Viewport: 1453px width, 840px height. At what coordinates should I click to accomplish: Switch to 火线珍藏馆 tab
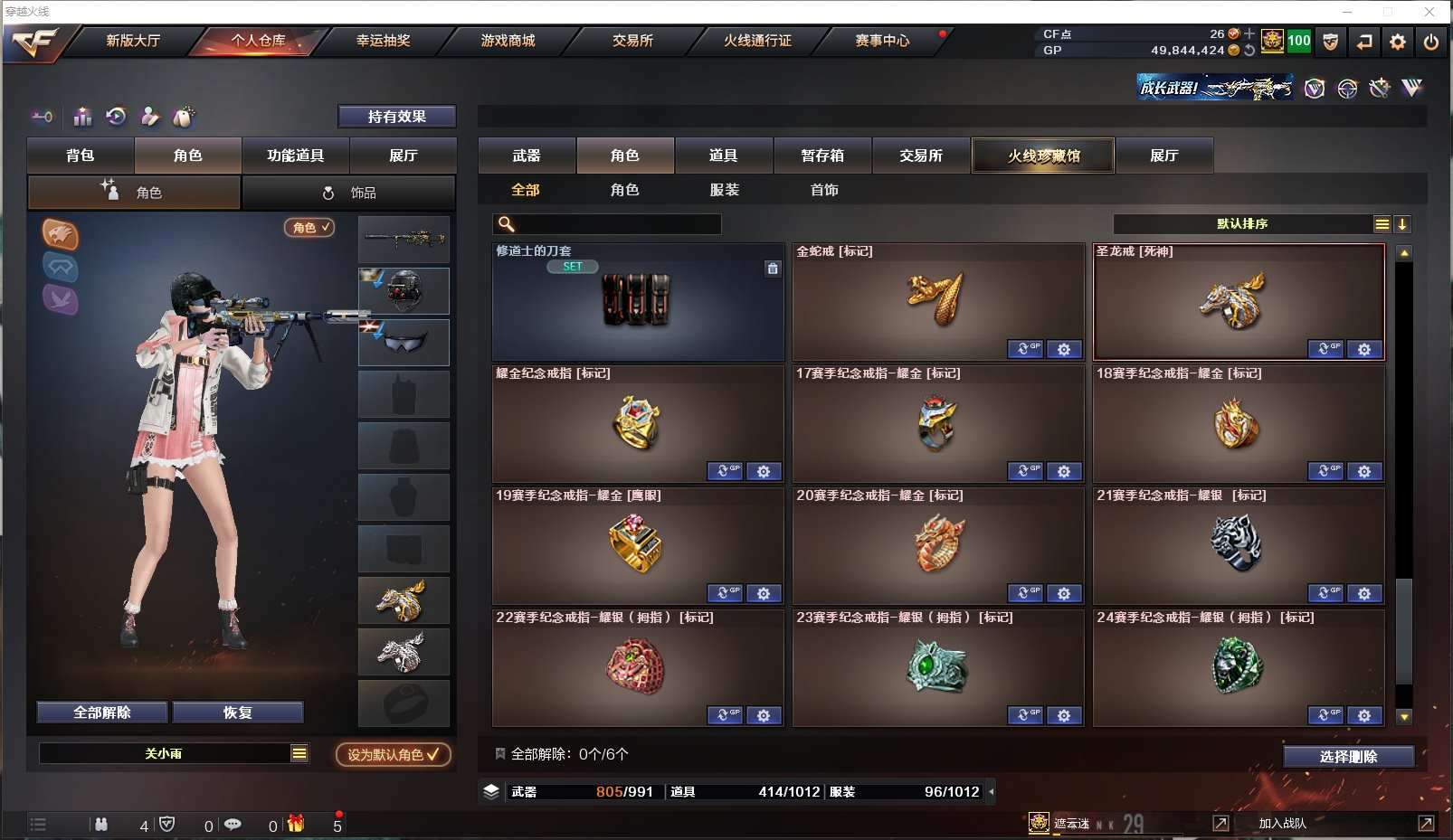1043,156
